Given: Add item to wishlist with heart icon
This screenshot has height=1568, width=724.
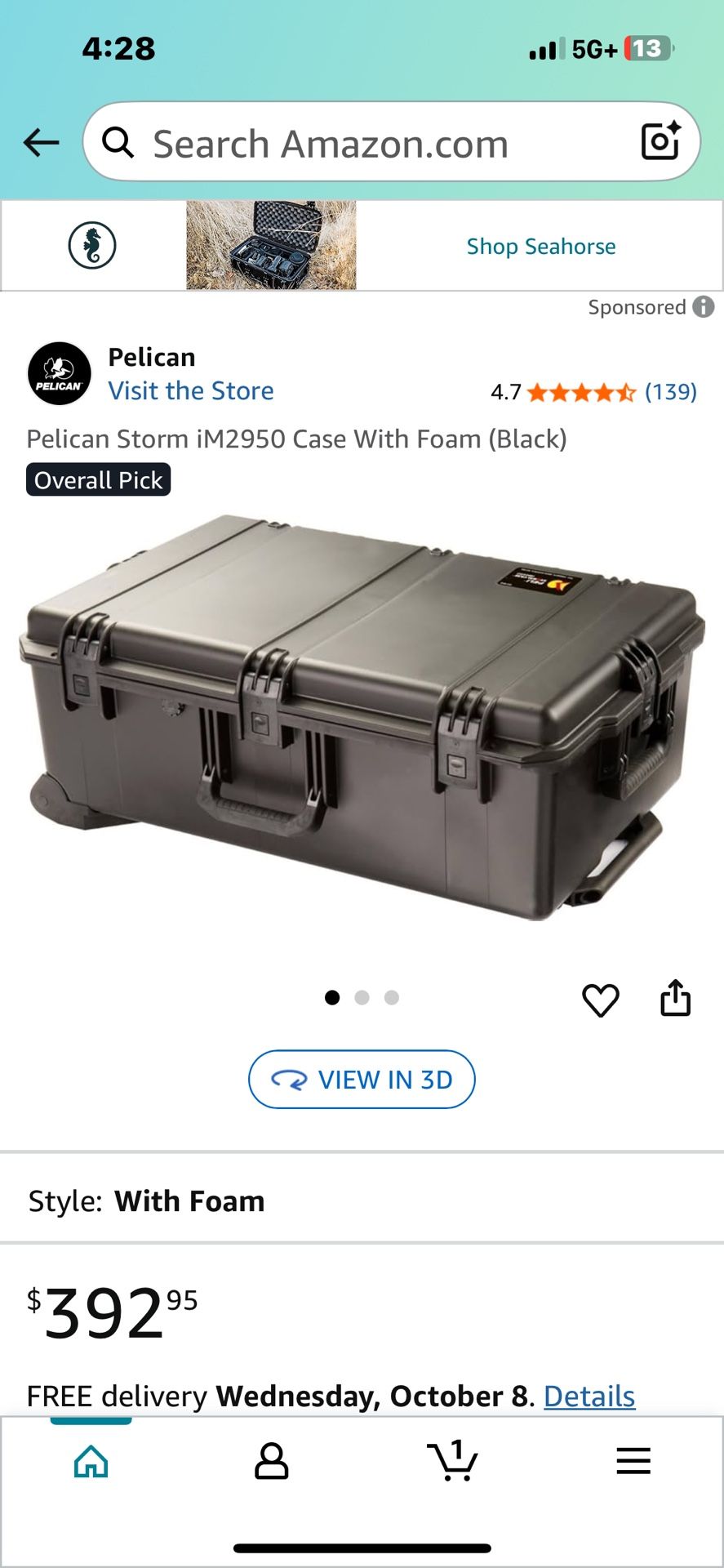Looking at the screenshot, I should click(601, 1000).
